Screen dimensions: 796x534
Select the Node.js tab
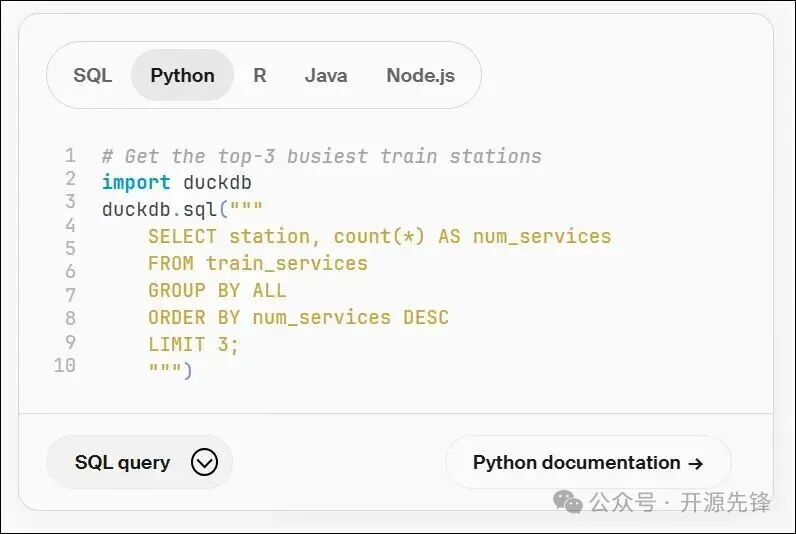coord(420,75)
